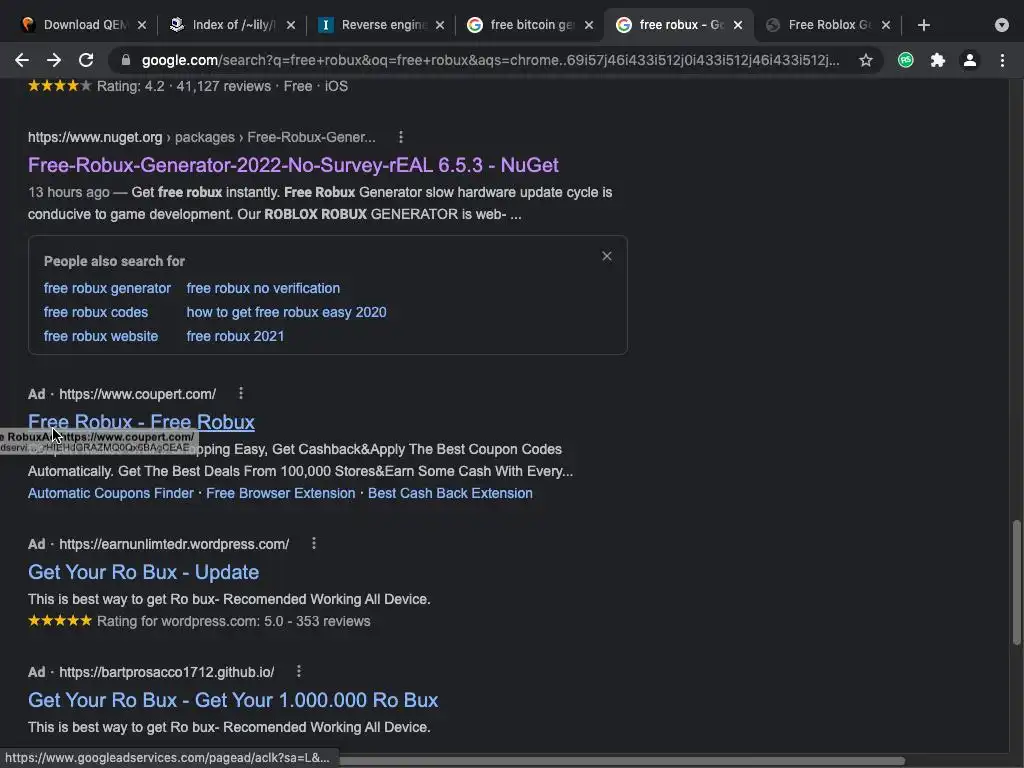Viewport: 1024px width, 768px height.
Task: Open the user profile icon
Action: 970,60
